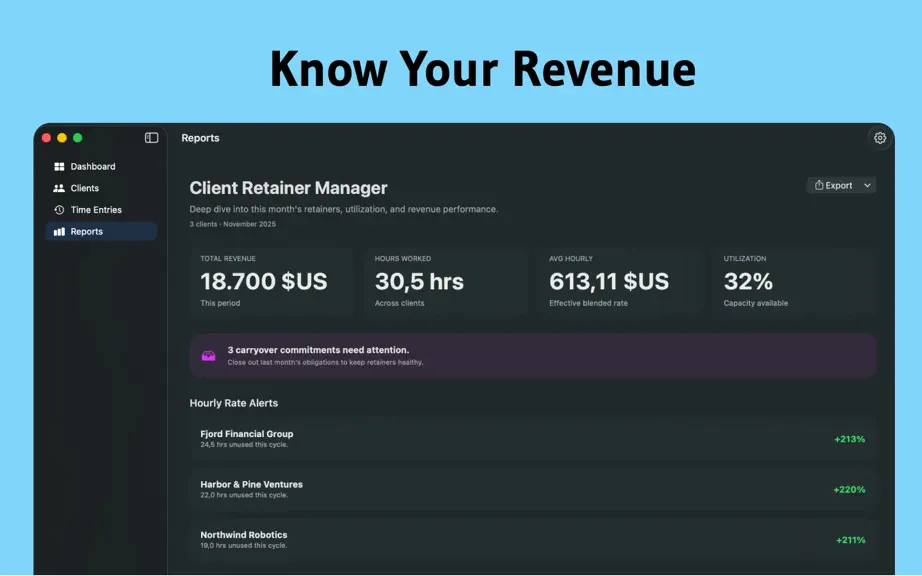Go to Clients in sidebar
The width and height of the screenshot is (922, 576).
pyautogui.click(x=101, y=188)
